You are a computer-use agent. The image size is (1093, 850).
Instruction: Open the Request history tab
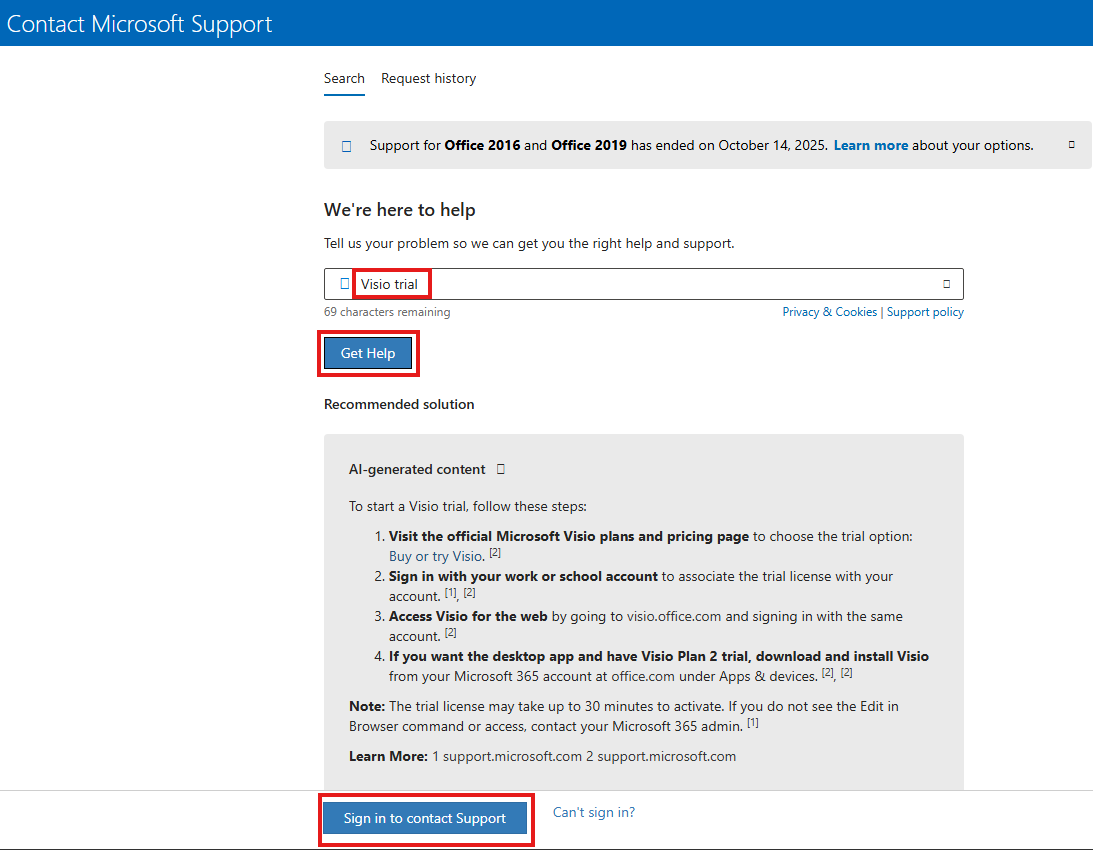428,79
